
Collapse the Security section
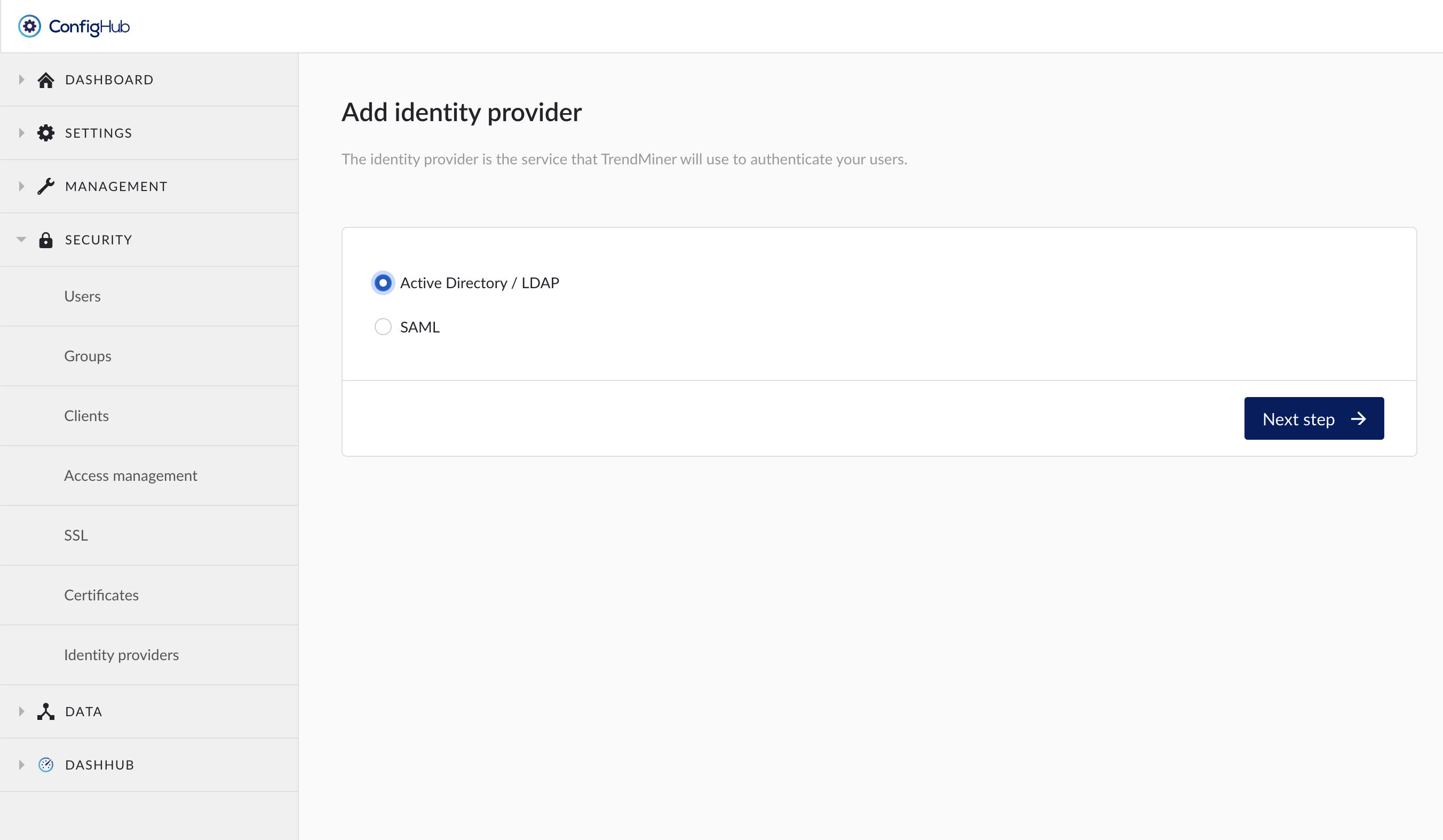(21, 240)
